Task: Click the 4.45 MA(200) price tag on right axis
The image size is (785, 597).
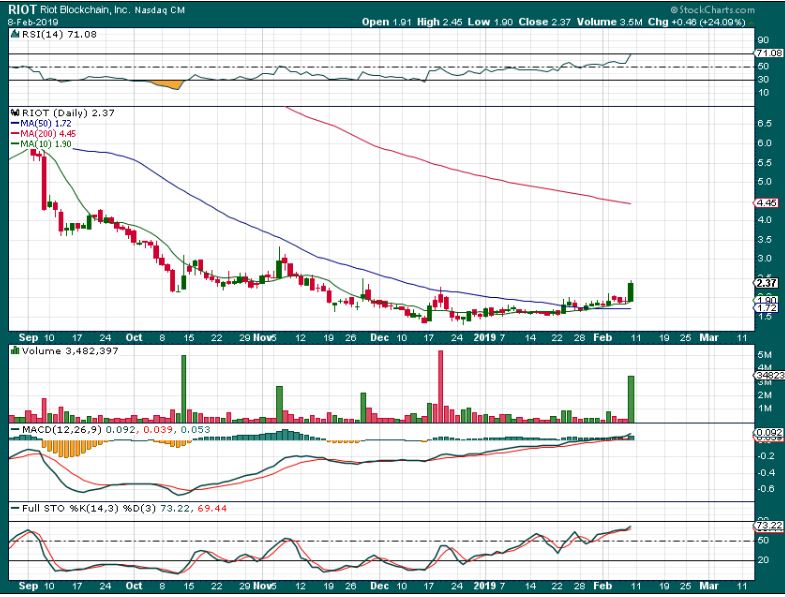Action: 766,203
